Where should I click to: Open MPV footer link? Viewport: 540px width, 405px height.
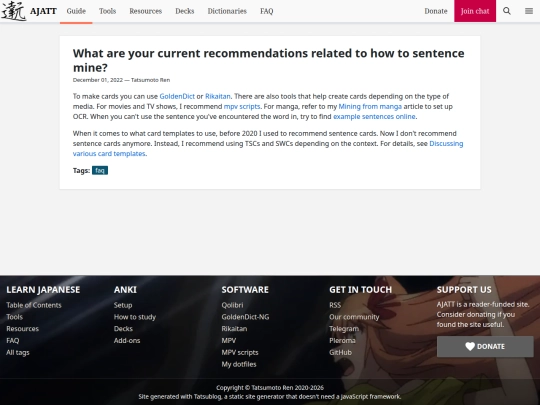(x=229, y=341)
